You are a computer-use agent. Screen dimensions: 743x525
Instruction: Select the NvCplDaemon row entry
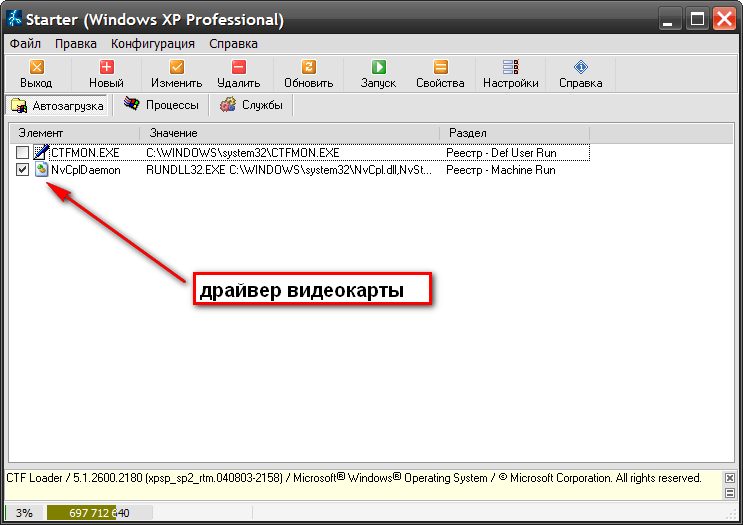click(85, 171)
